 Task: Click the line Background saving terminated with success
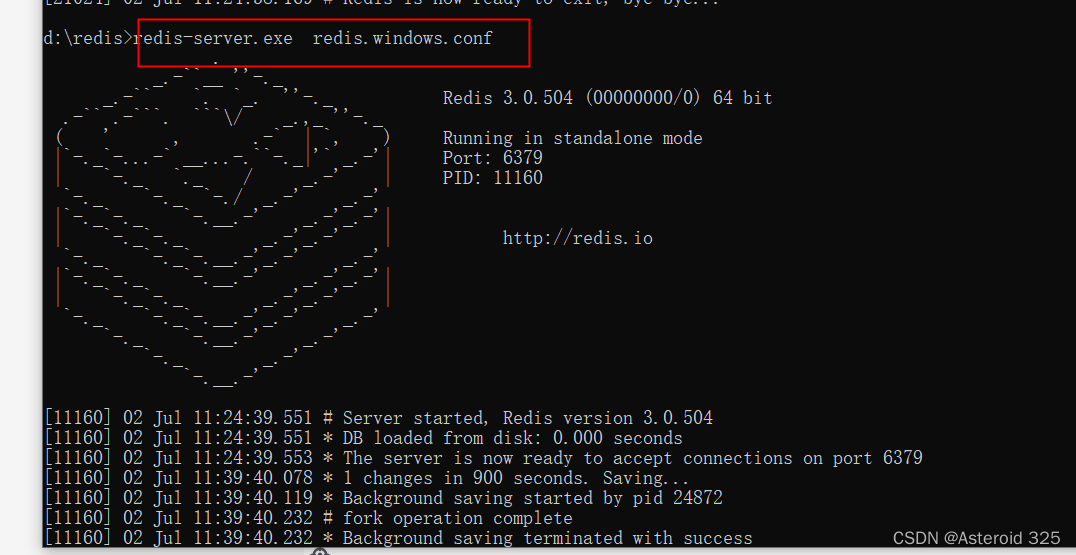point(398,538)
